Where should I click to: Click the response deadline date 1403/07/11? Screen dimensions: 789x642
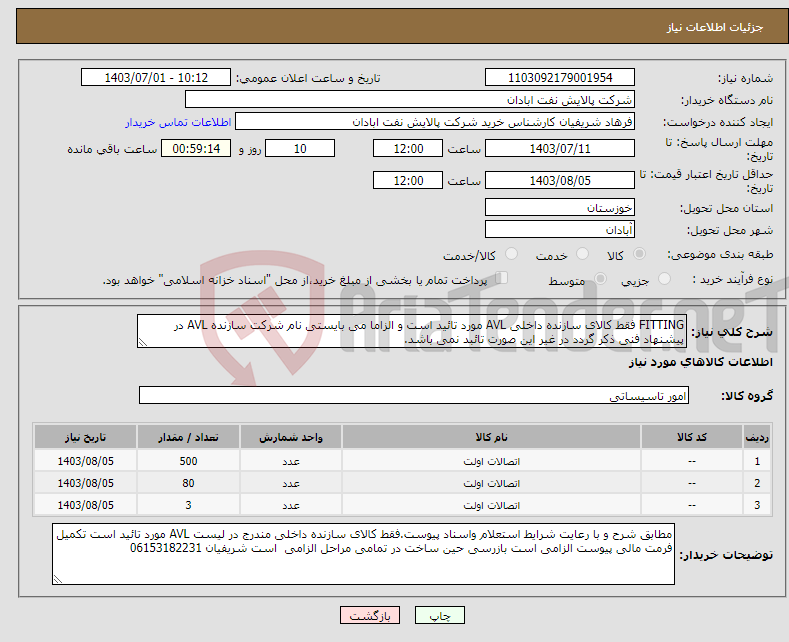pos(560,148)
